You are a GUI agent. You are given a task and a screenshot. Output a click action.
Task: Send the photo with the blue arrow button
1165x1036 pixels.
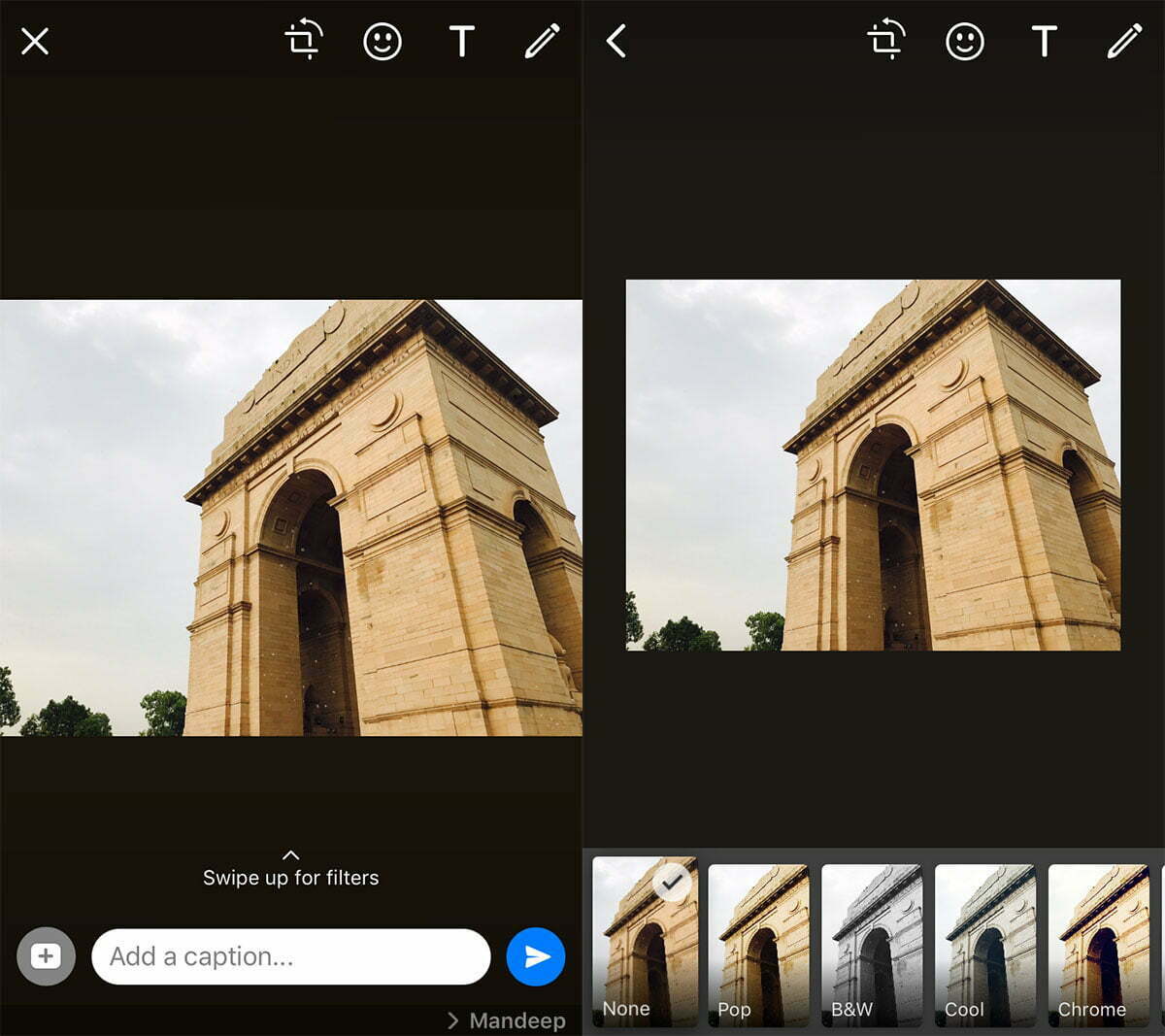(536, 956)
